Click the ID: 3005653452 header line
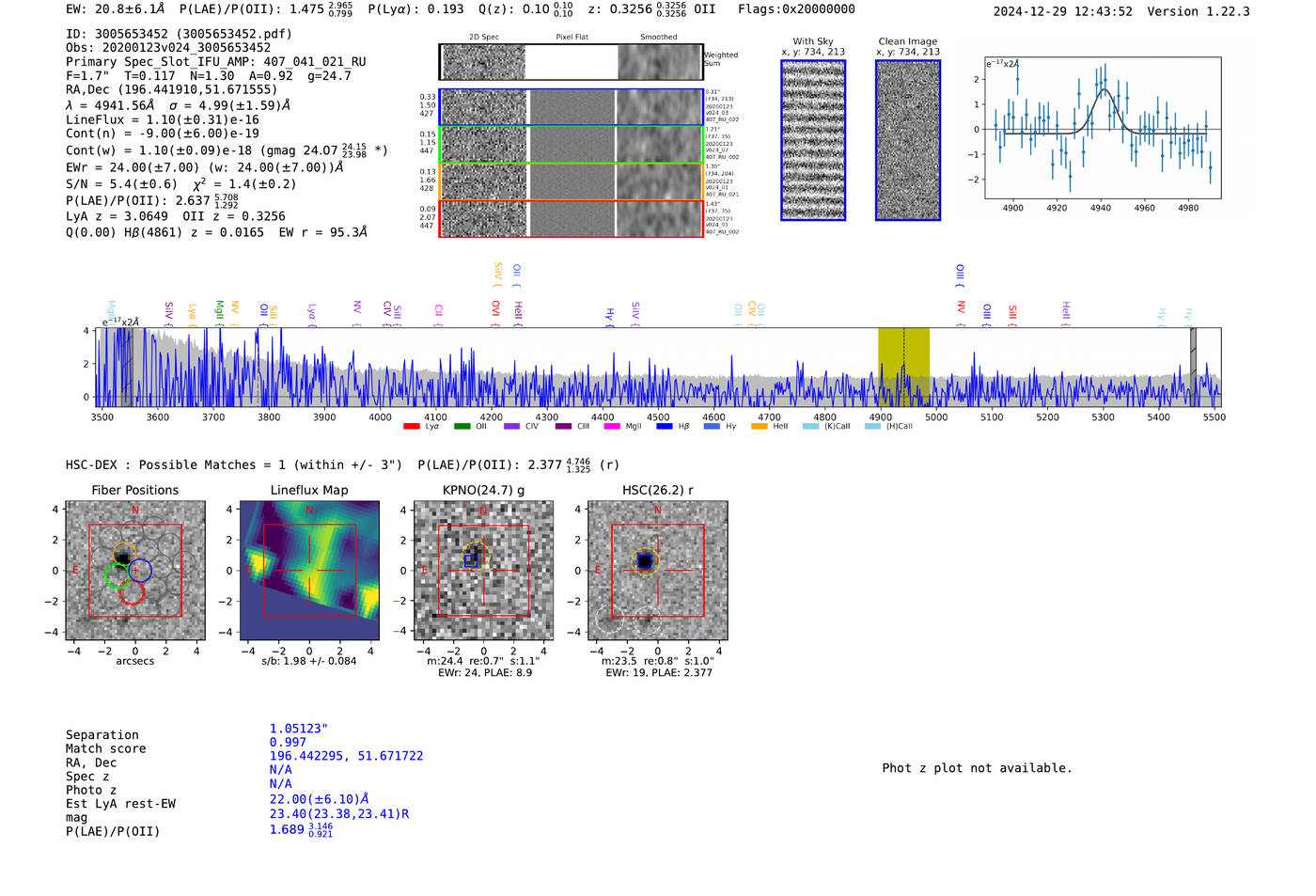Screen dimensions: 1316x896 (x=179, y=34)
